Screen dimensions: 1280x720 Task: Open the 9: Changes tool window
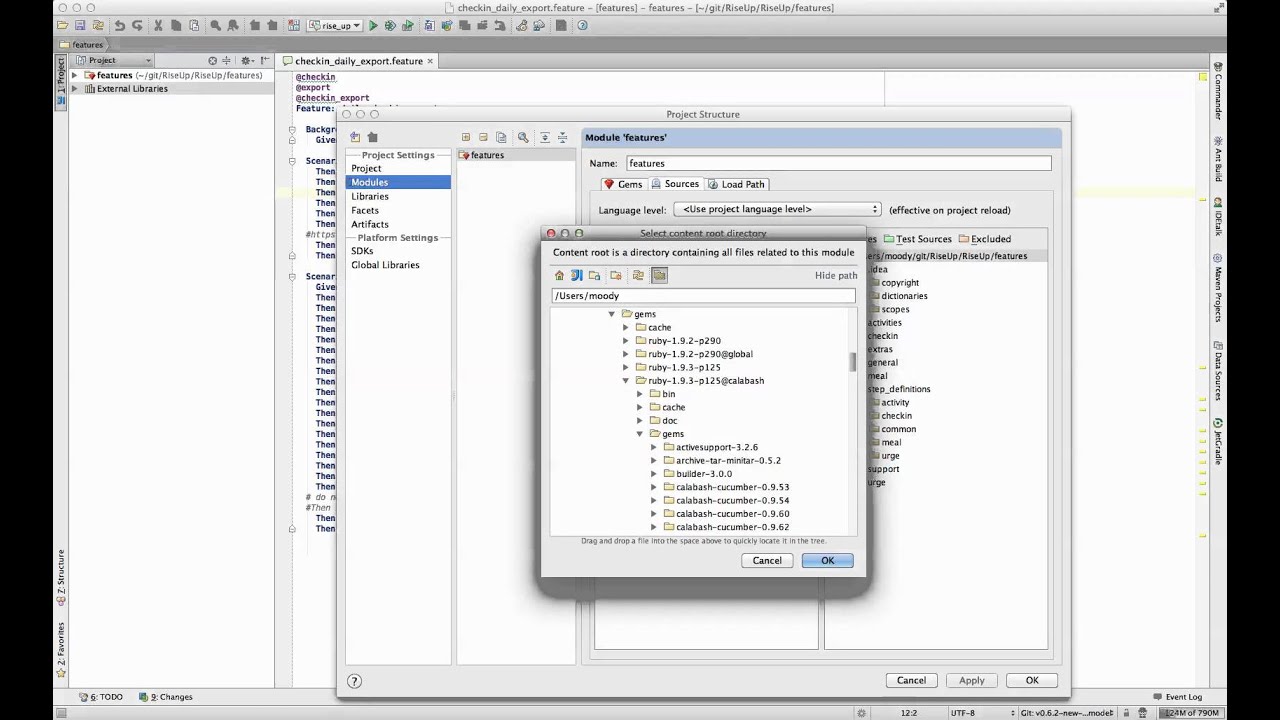pos(167,697)
